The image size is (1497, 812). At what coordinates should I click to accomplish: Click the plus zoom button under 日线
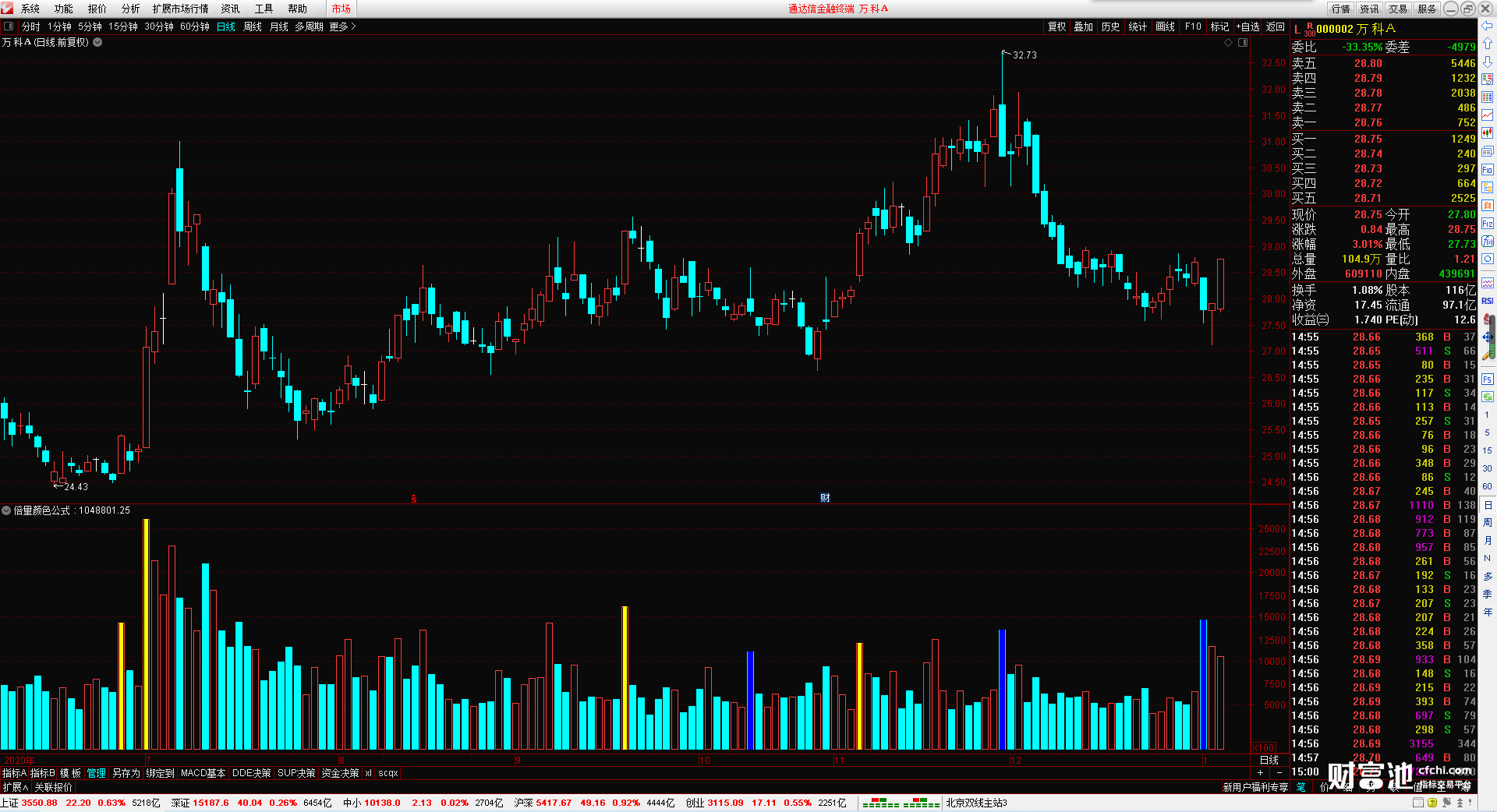1261,772
